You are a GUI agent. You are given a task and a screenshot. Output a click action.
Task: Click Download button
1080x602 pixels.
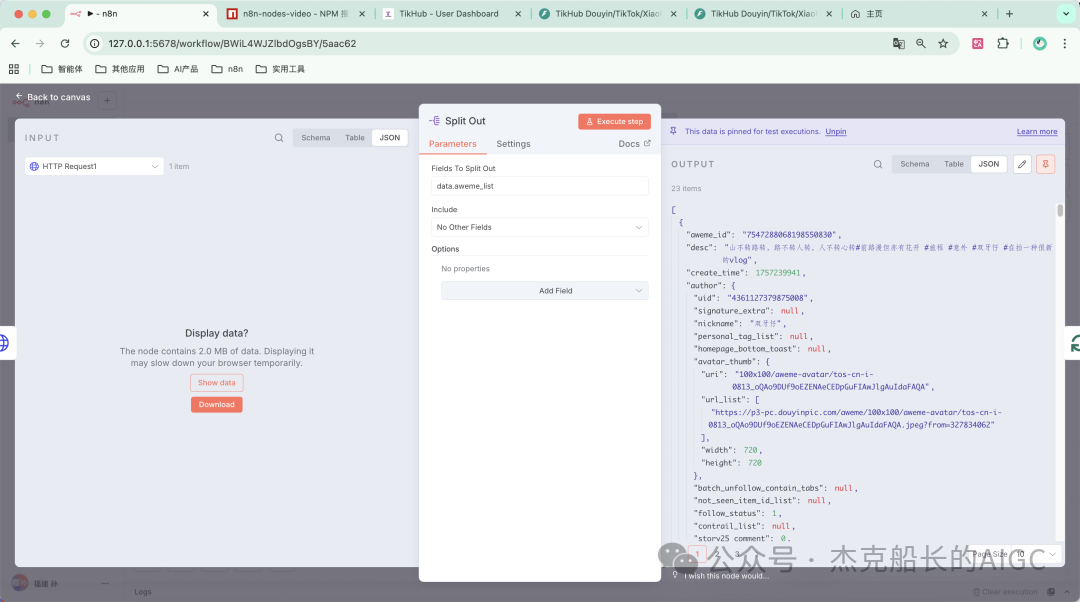click(x=216, y=404)
